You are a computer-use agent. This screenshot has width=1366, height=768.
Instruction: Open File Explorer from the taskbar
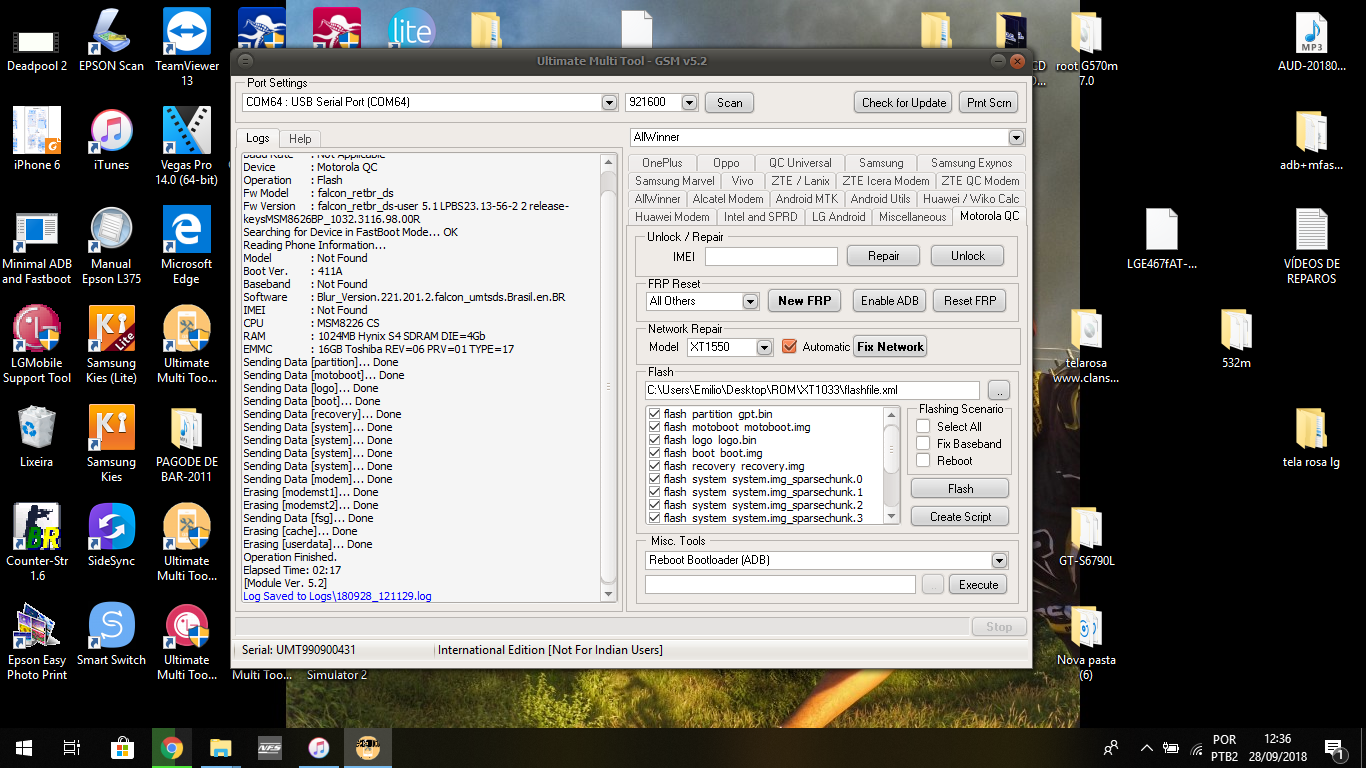click(220, 747)
